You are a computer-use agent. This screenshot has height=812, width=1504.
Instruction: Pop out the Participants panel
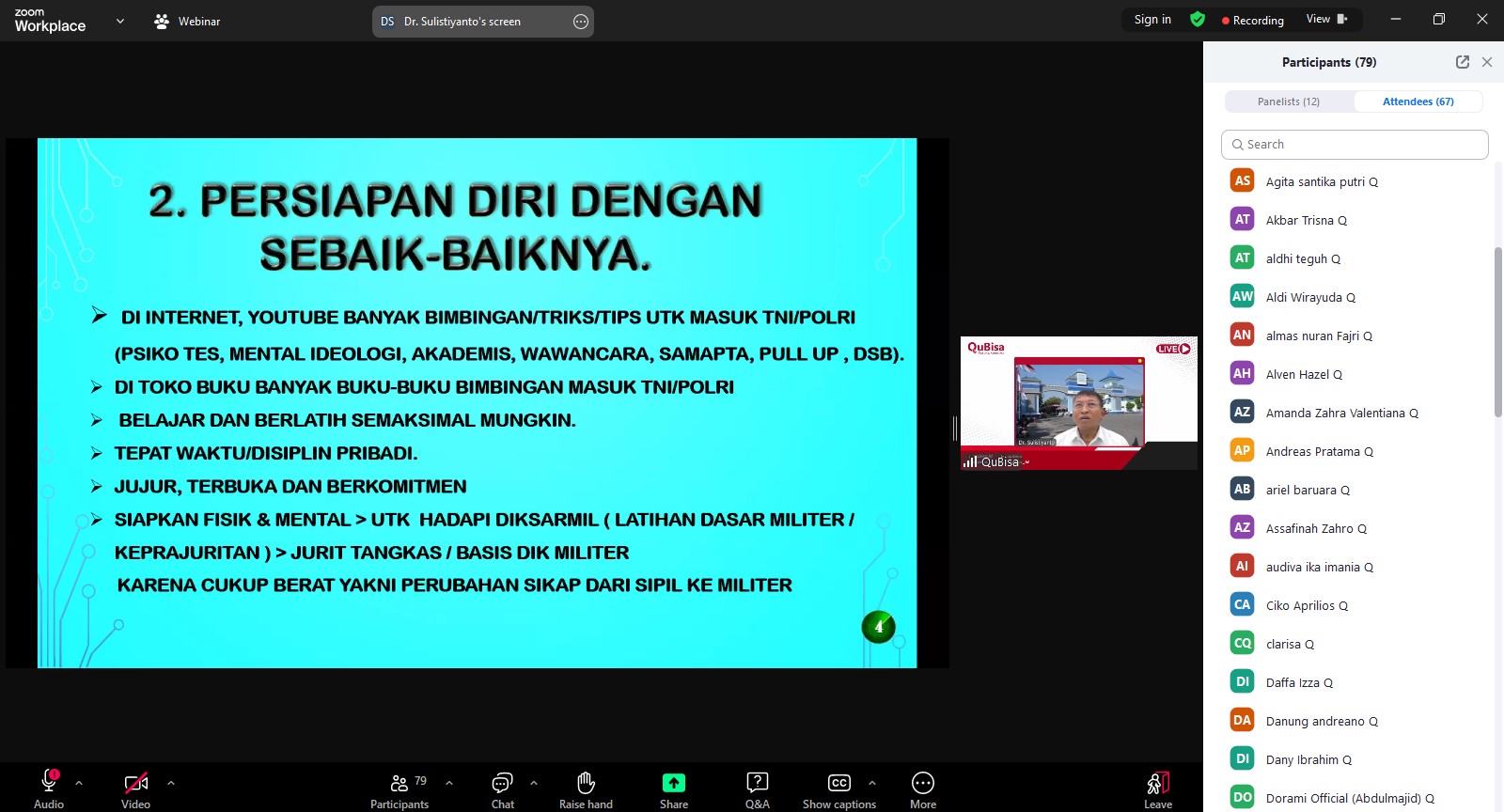pos(1462,62)
